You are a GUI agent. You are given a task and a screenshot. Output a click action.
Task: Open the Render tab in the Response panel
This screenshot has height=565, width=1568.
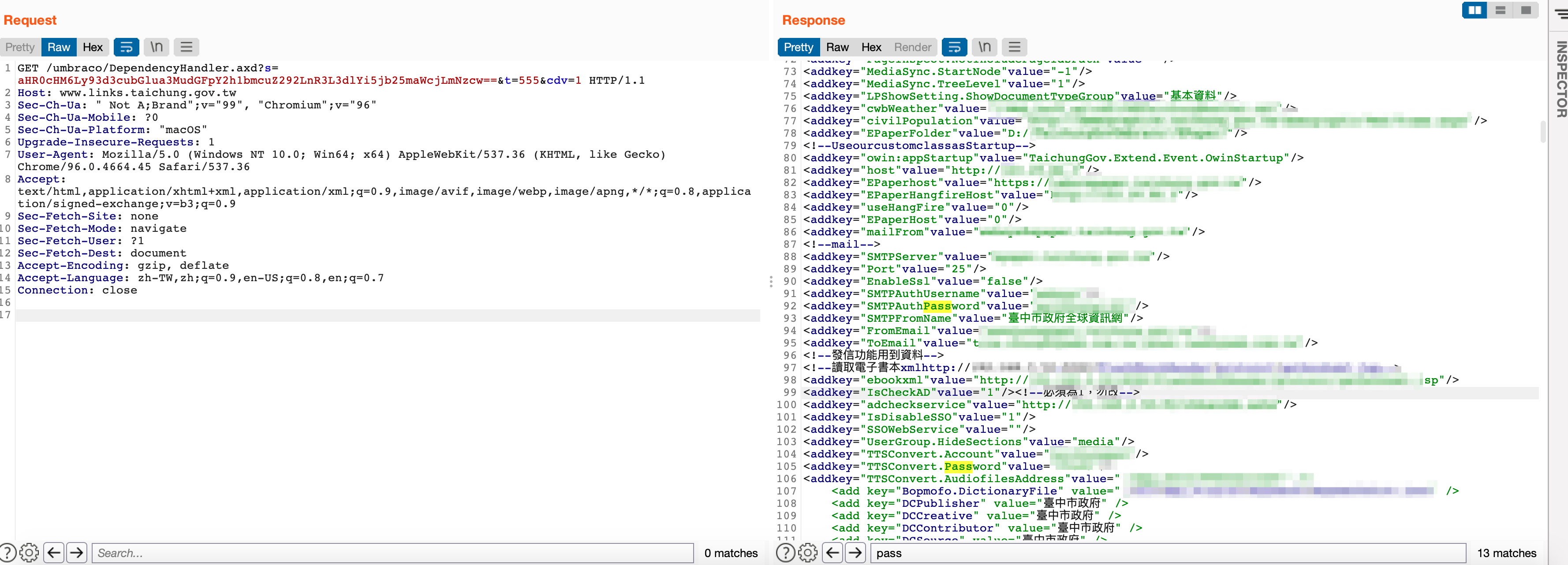pyautogui.click(x=912, y=47)
